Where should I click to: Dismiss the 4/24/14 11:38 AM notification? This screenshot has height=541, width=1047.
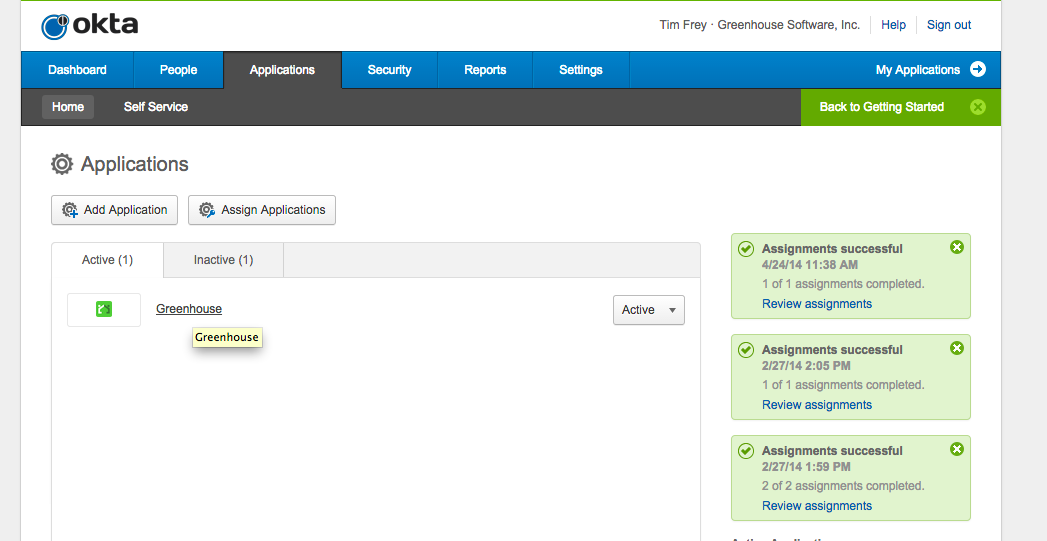(x=957, y=247)
